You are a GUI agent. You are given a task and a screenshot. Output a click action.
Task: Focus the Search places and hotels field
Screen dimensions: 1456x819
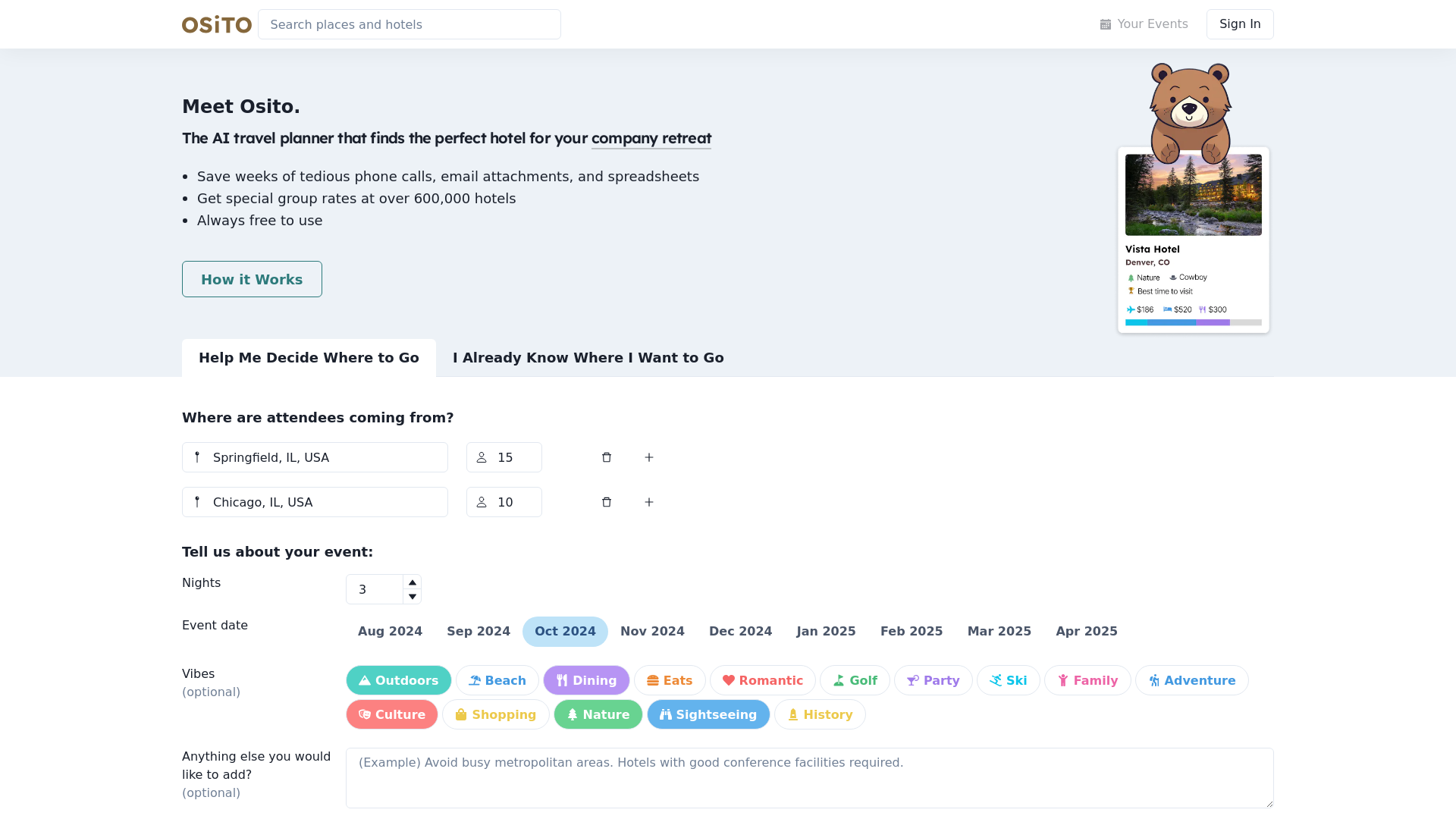pyautogui.click(x=409, y=24)
